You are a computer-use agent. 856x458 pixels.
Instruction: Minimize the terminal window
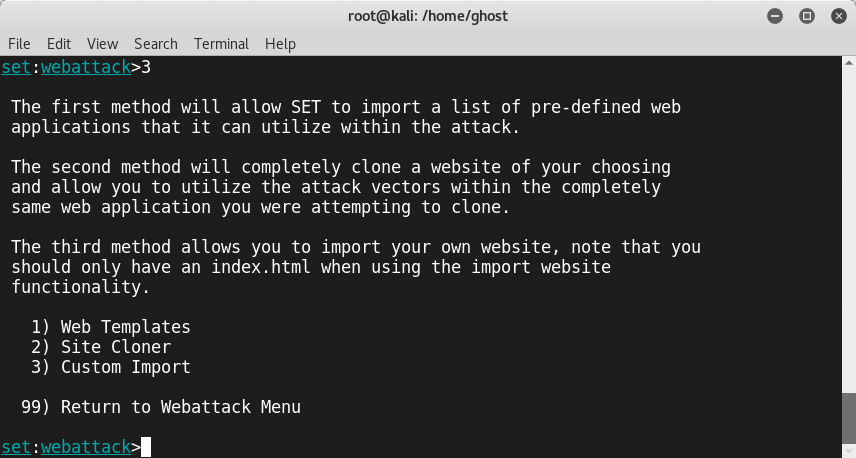pos(775,16)
